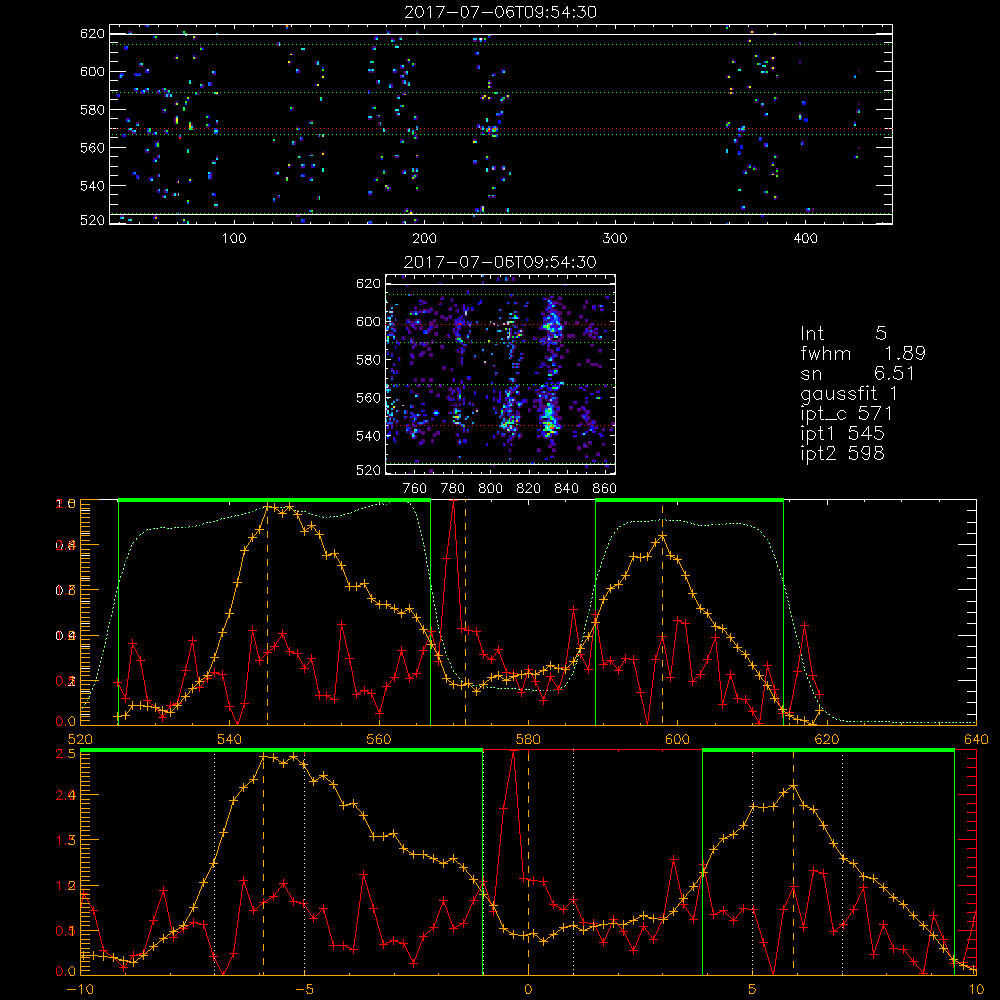This screenshot has width=1000, height=1000.
Task: Click the top spectrogram title 2017-07-06T09:54:30
Action: click(x=500, y=12)
